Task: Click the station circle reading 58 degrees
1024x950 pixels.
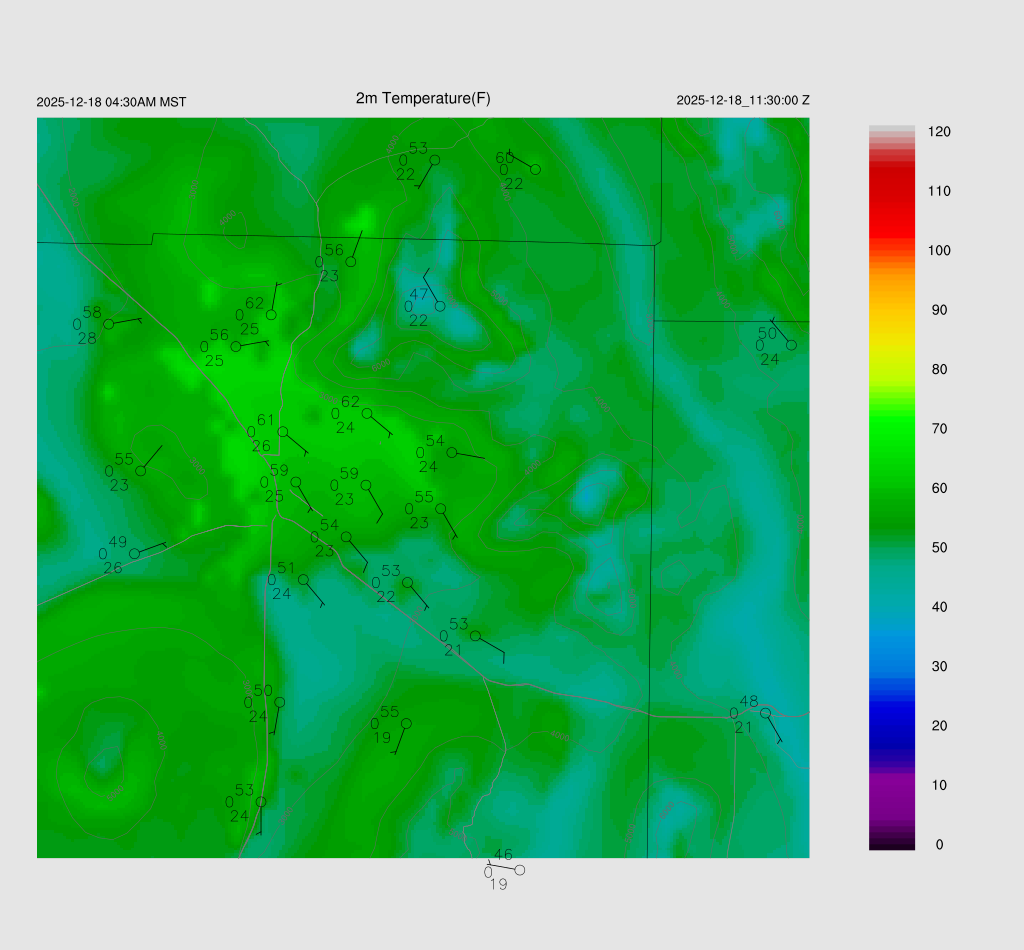Action: [x=109, y=324]
